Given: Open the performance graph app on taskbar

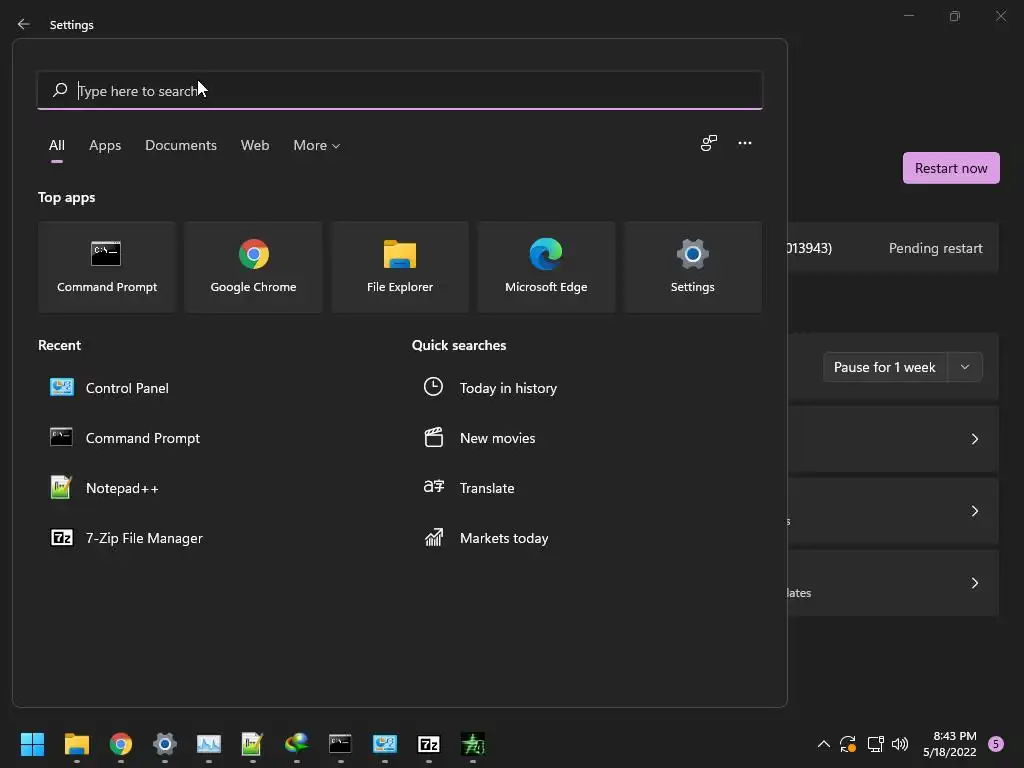Looking at the screenshot, I should tap(209, 744).
